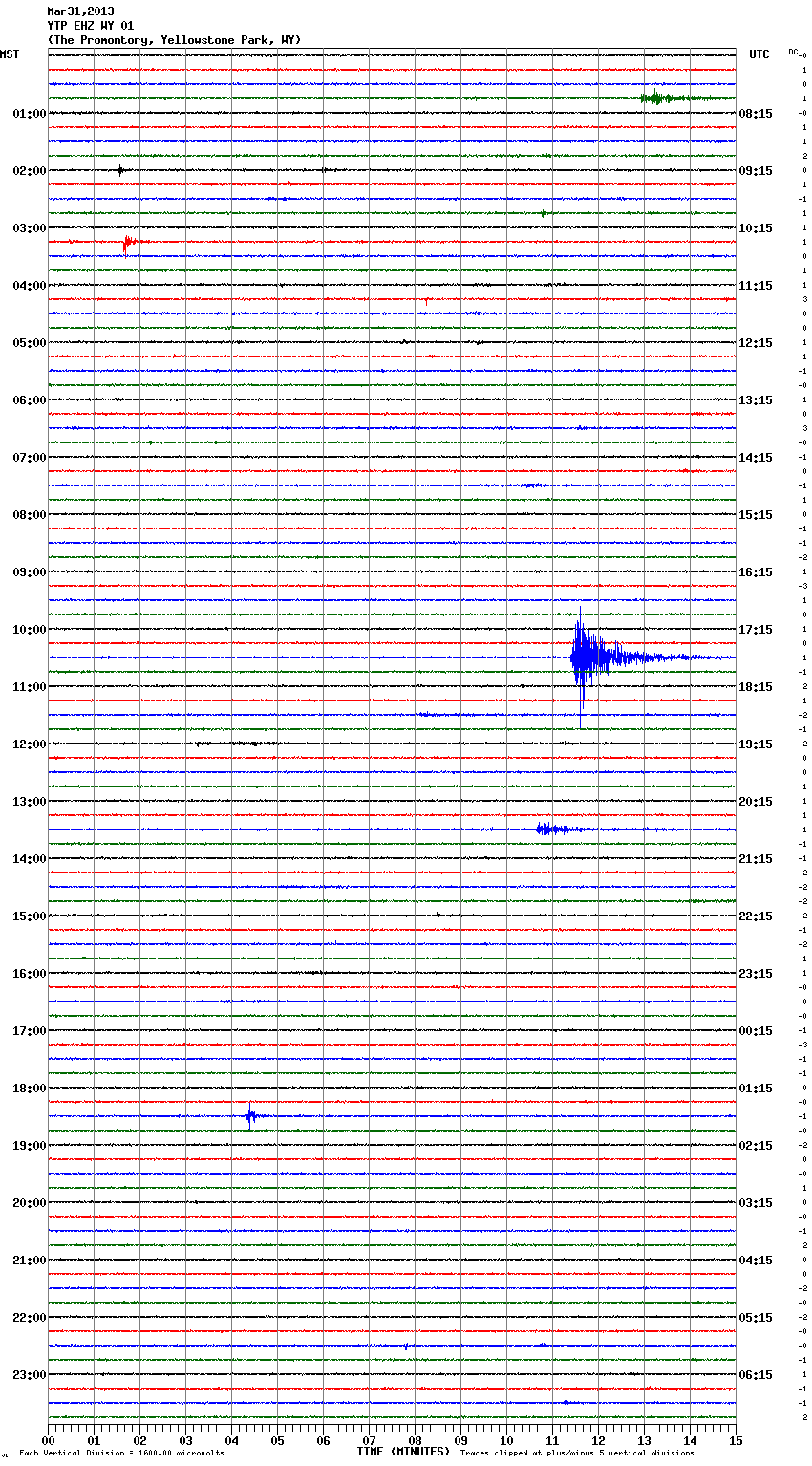812x1466 pixels.
Task: Click the 09:15 UTC time label
Action: 756,171
